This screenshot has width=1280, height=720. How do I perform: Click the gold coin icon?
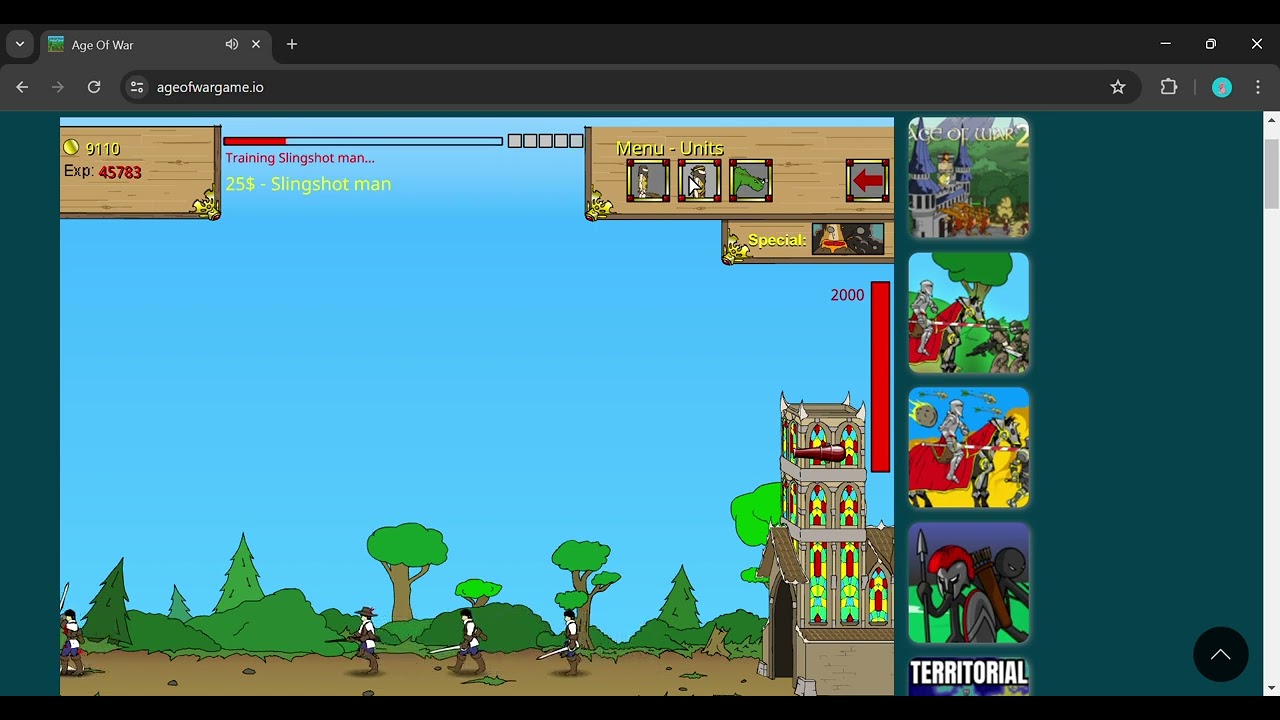71,148
